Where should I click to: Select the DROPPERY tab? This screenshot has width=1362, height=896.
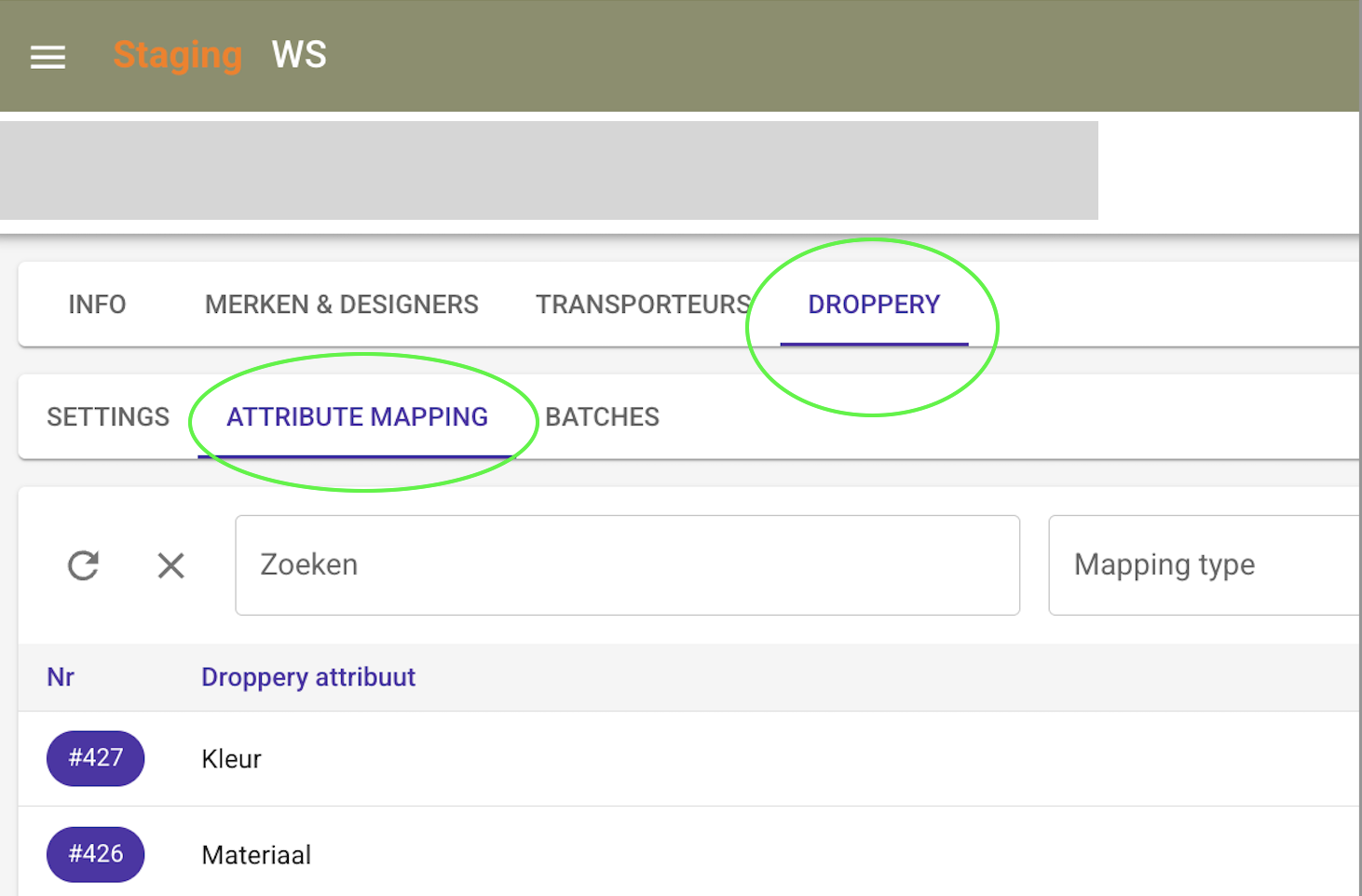874,305
